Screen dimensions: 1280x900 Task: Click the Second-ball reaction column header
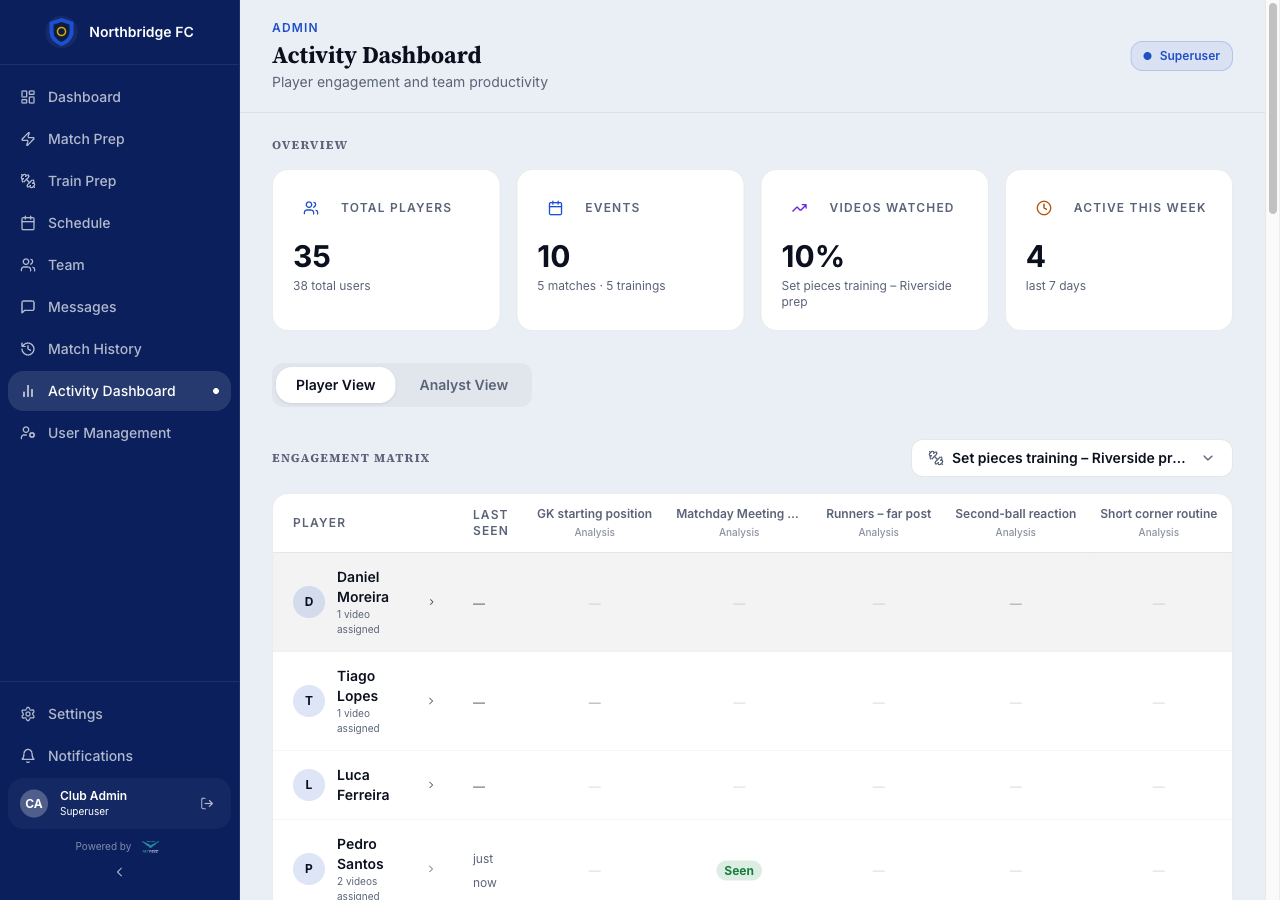1015,522
